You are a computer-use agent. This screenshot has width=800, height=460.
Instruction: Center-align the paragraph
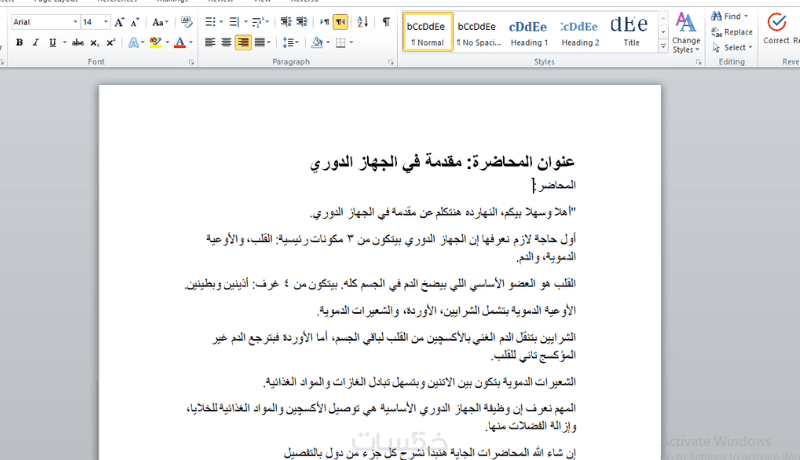pos(227,43)
